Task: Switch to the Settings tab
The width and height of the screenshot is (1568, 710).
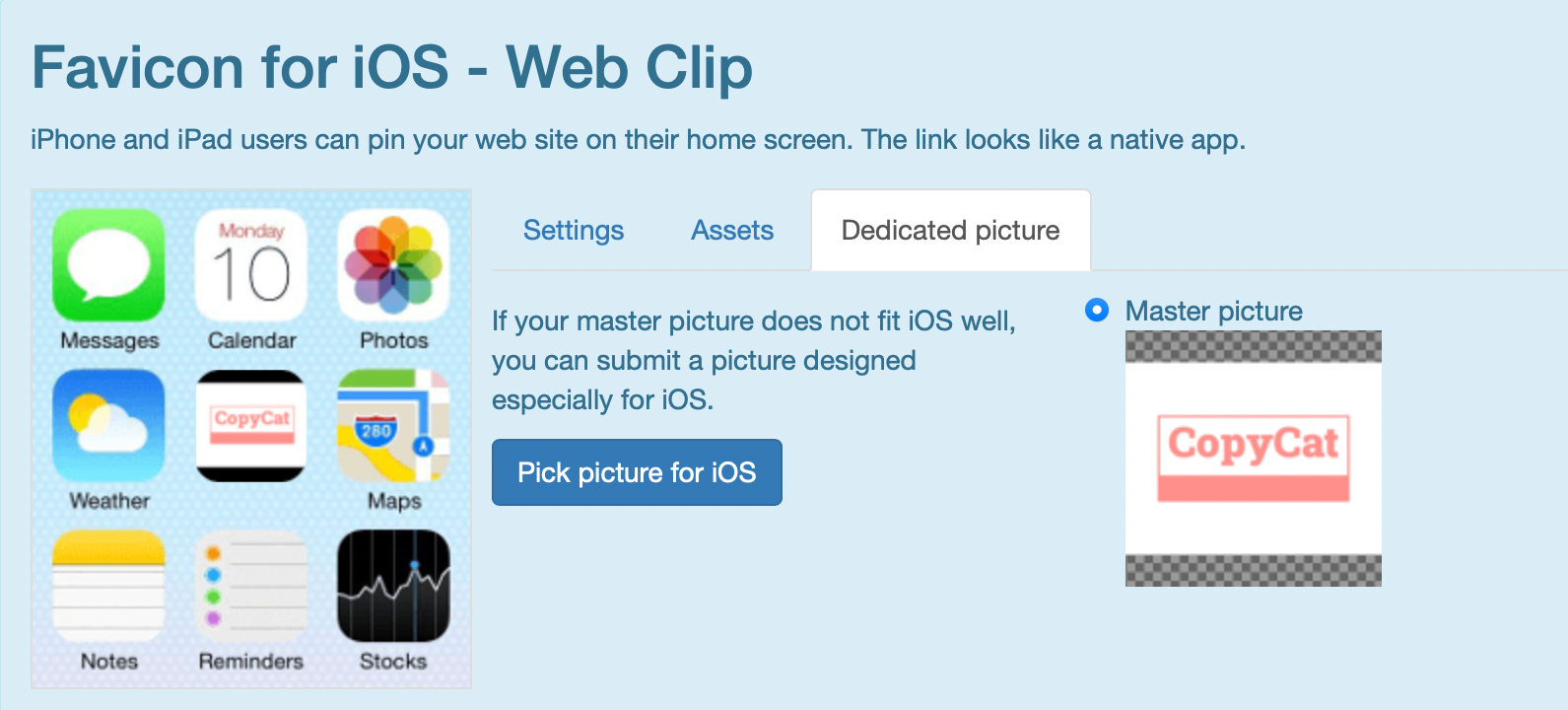Action: 574,231
